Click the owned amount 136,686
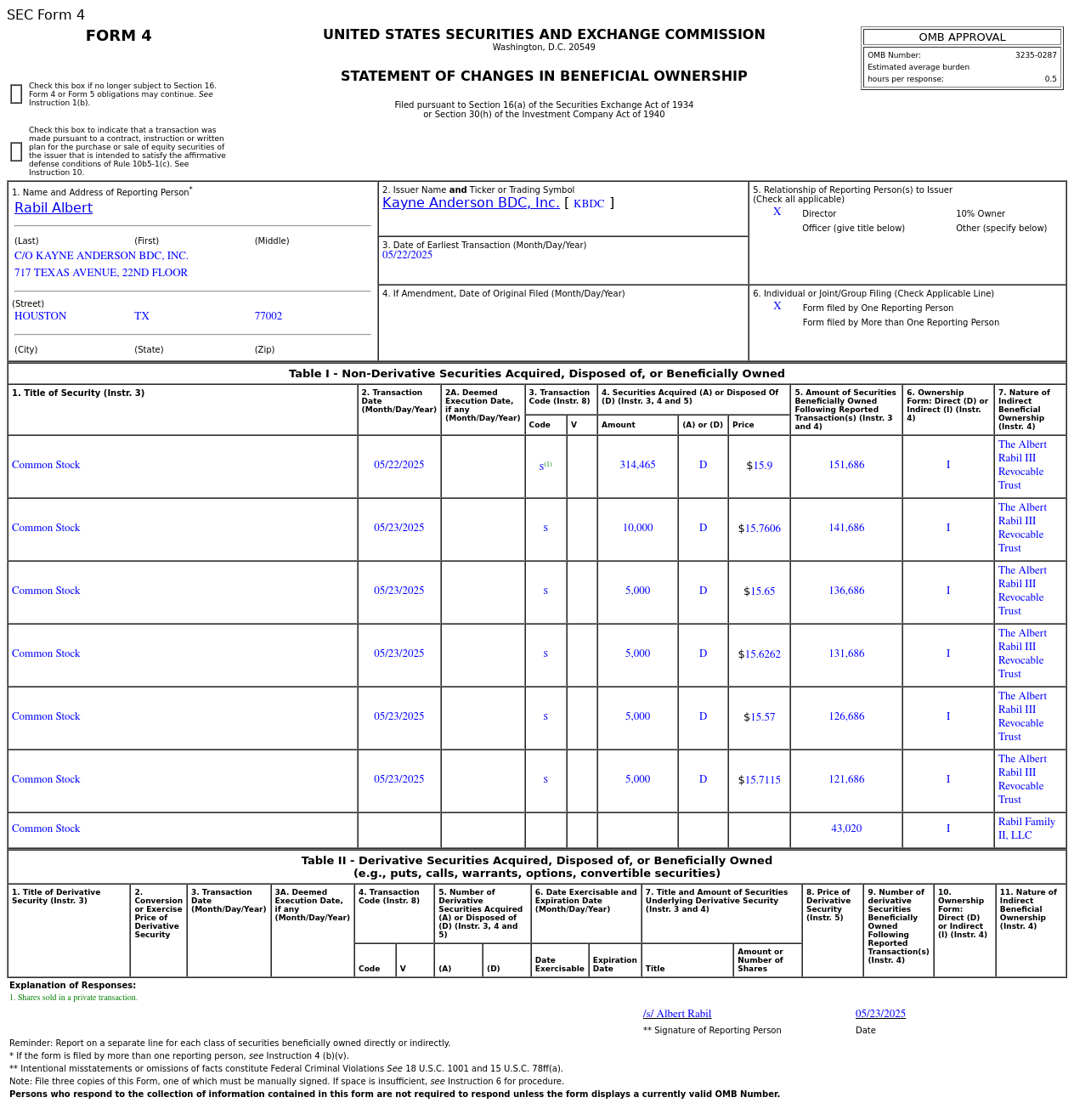Viewport: 1074px width, 1120px height. coord(846,591)
